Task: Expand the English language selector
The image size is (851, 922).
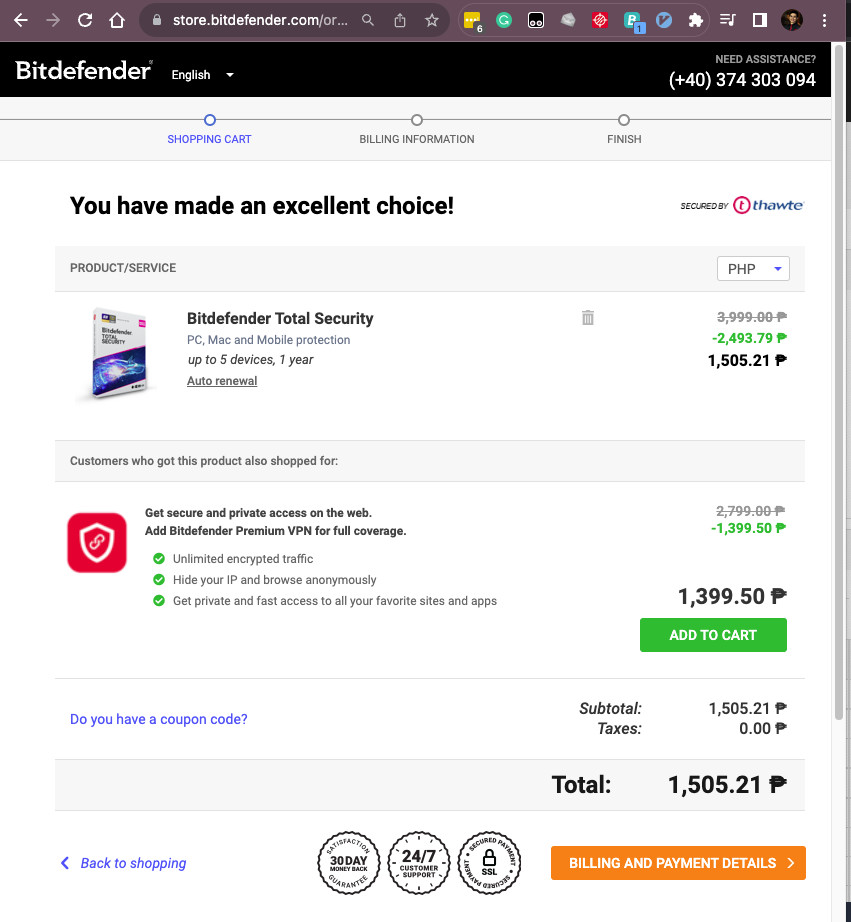Action: click(202, 75)
